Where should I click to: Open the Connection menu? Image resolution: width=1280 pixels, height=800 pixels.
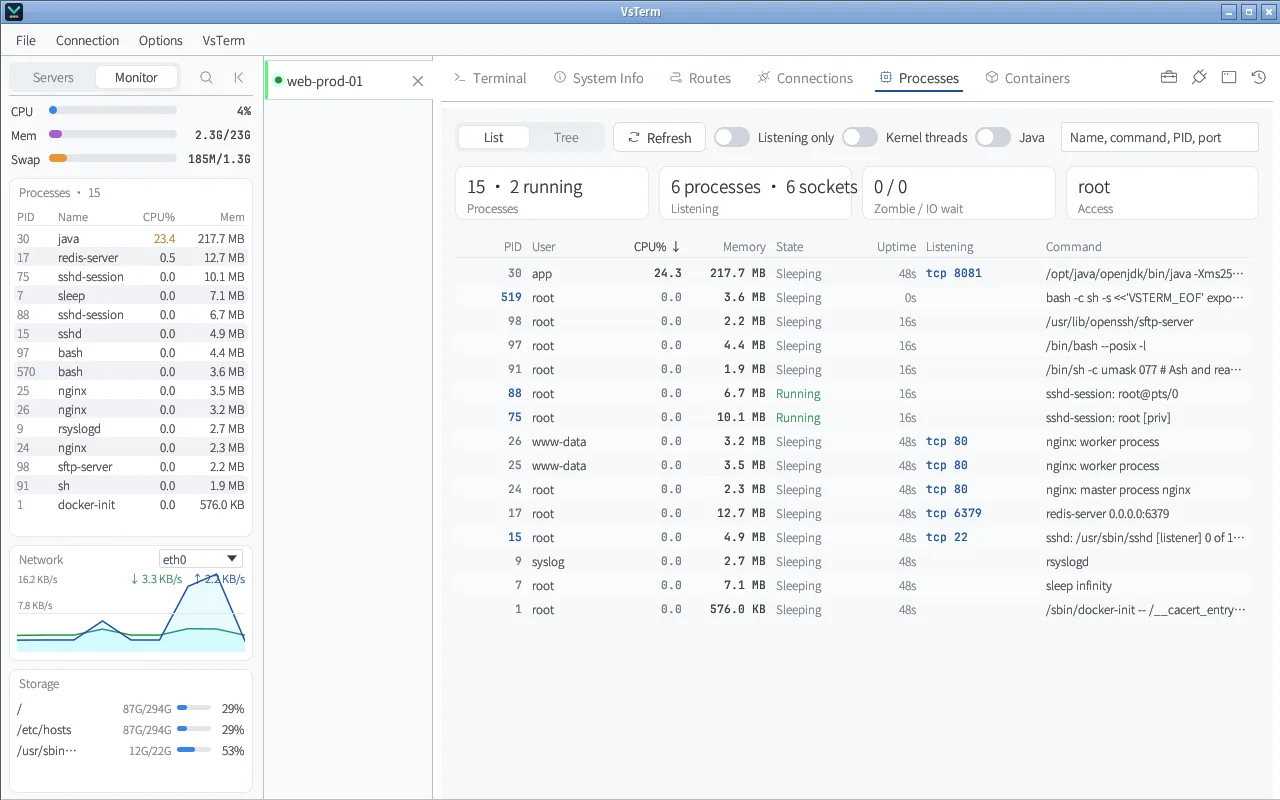coord(87,40)
